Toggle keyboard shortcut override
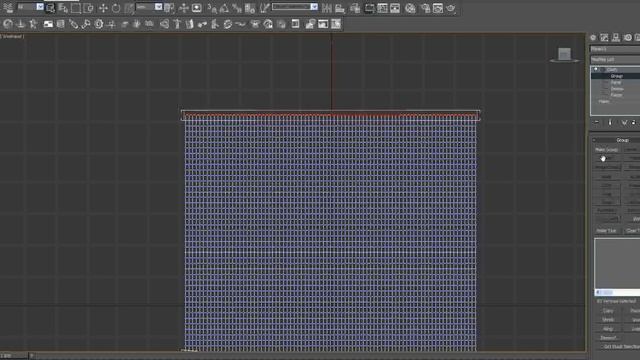Image resolution: width=640 pixels, height=360 pixels. click(x=197, y=8)
